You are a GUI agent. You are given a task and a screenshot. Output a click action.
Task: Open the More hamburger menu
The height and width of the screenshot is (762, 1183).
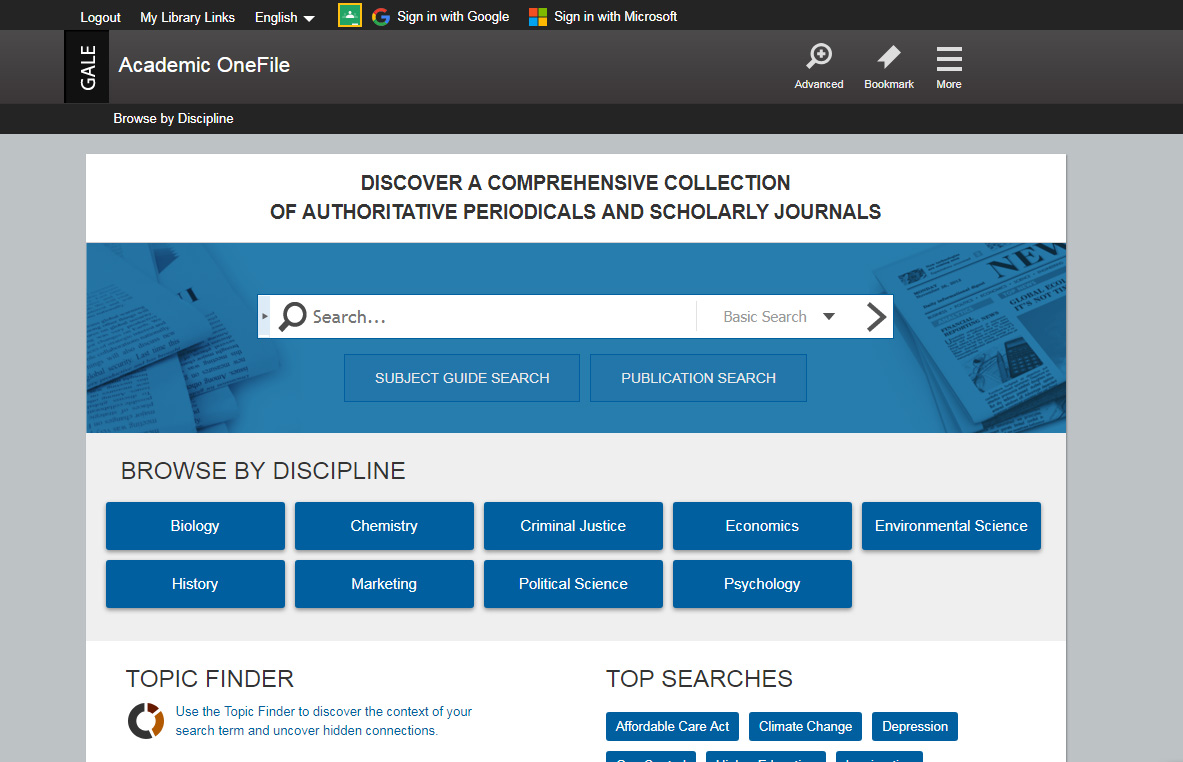[x=948, y=59]
